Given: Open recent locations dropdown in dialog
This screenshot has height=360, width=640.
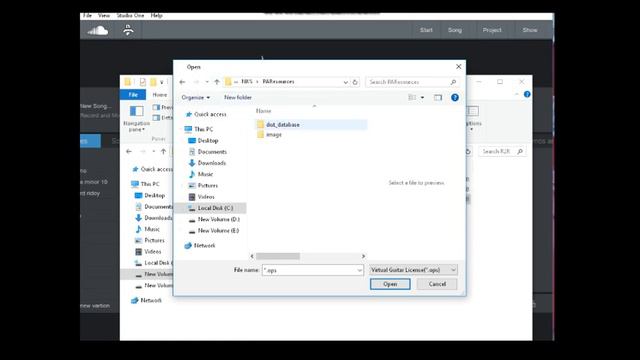Looking at the screenshot, I should coord(207,82).
